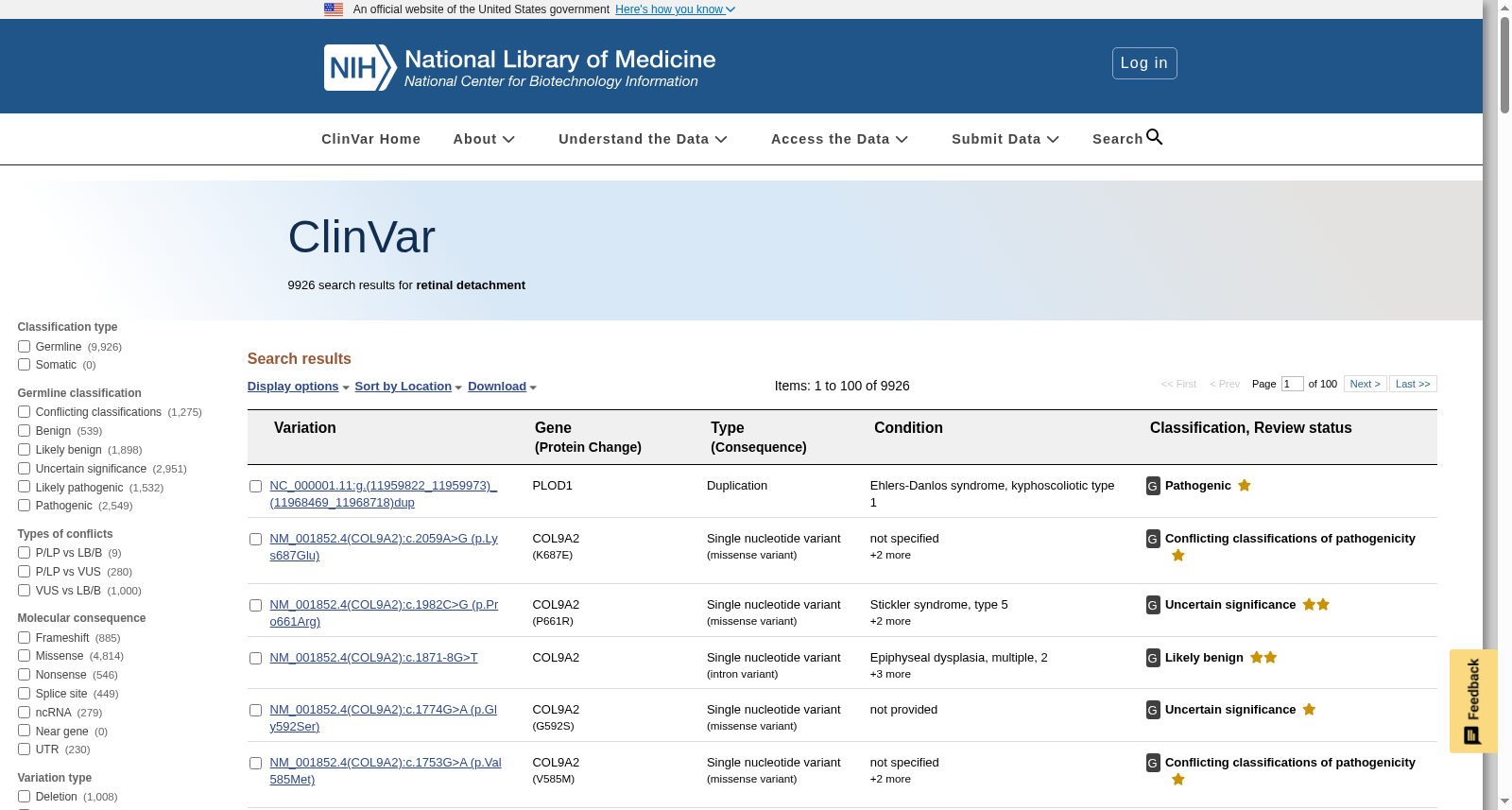Check the P/LP vs VUS conflict filter
The height and width of the screenshot is (810, 1512).
25,572
